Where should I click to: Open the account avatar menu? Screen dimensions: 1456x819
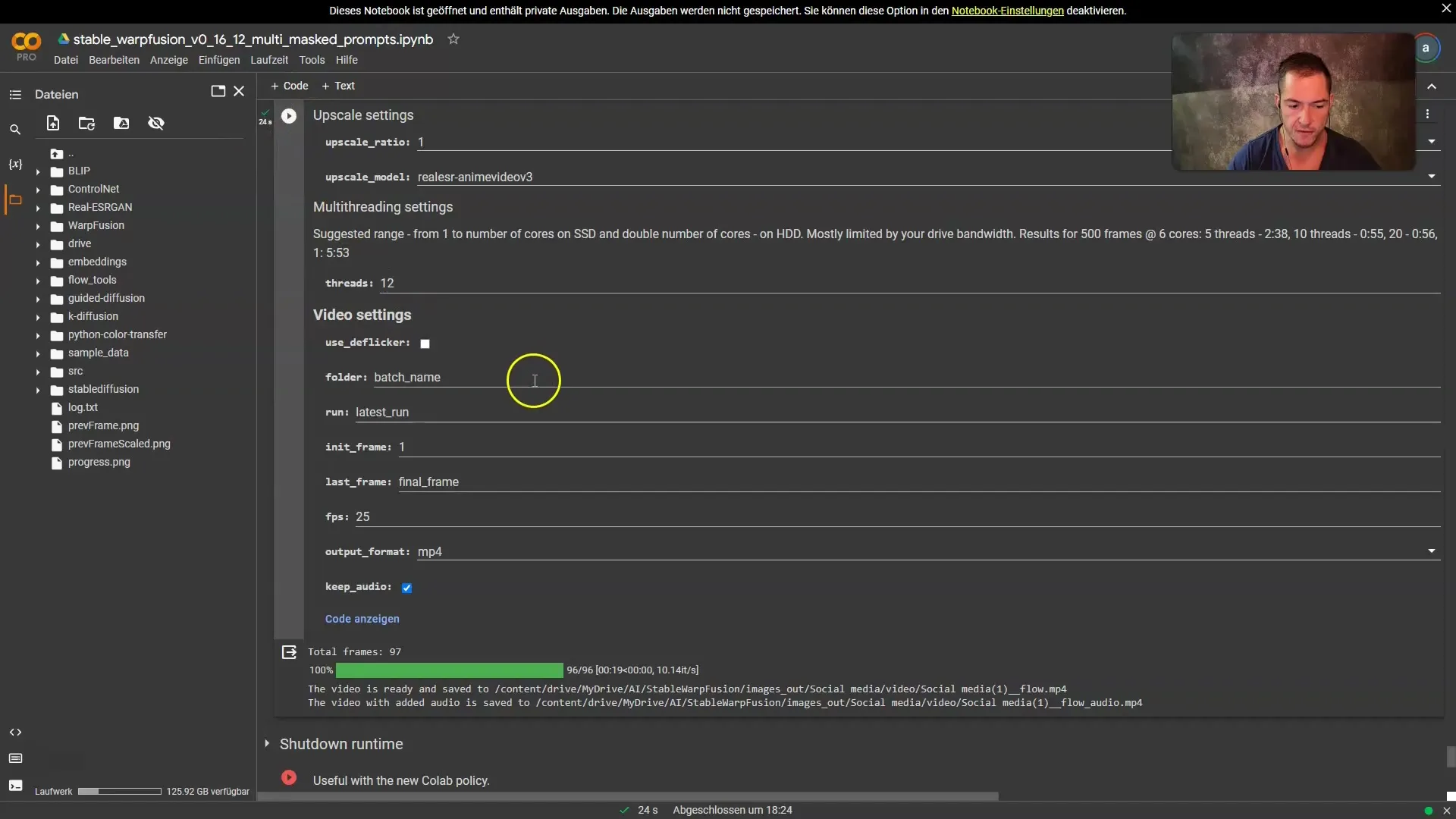pos(1426,48)
